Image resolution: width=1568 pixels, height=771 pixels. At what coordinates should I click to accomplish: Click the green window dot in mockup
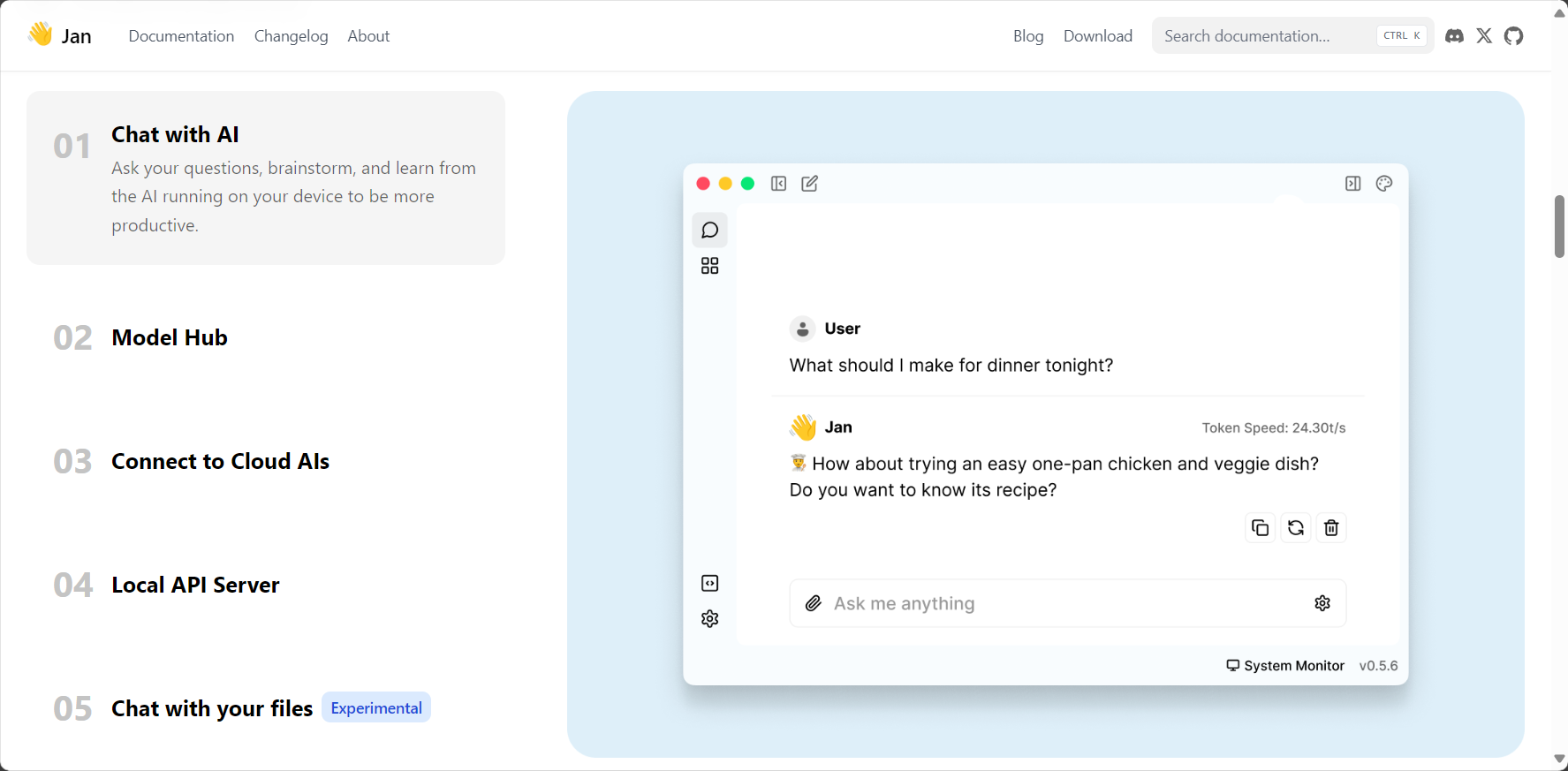tap(747, 184)
